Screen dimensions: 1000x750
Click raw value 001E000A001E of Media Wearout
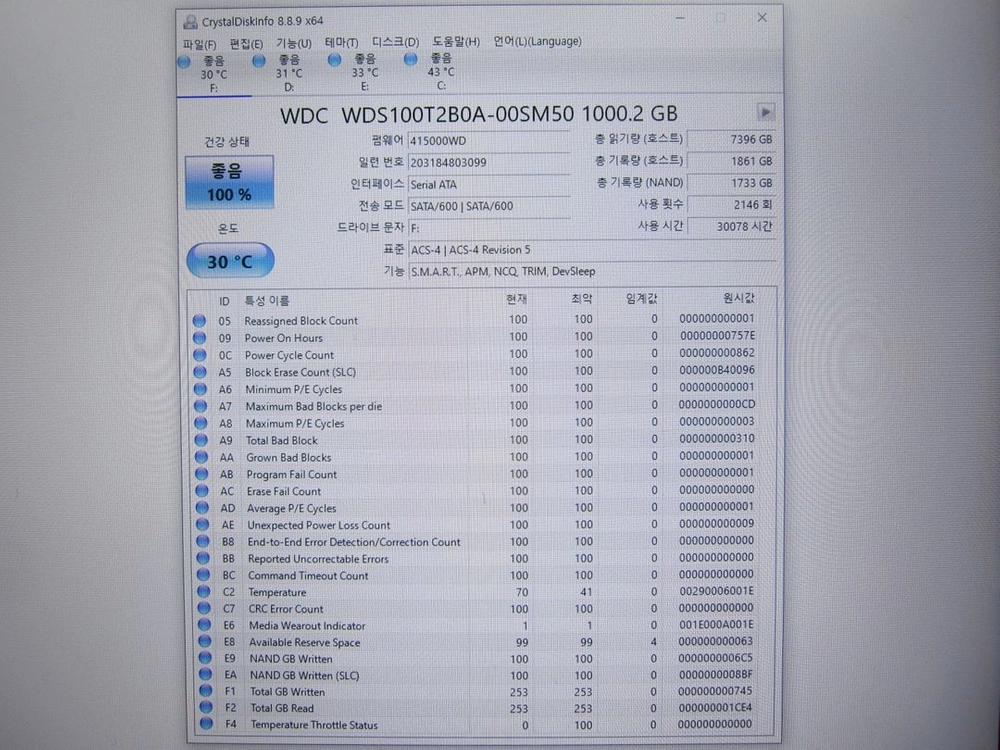[716, 625]
